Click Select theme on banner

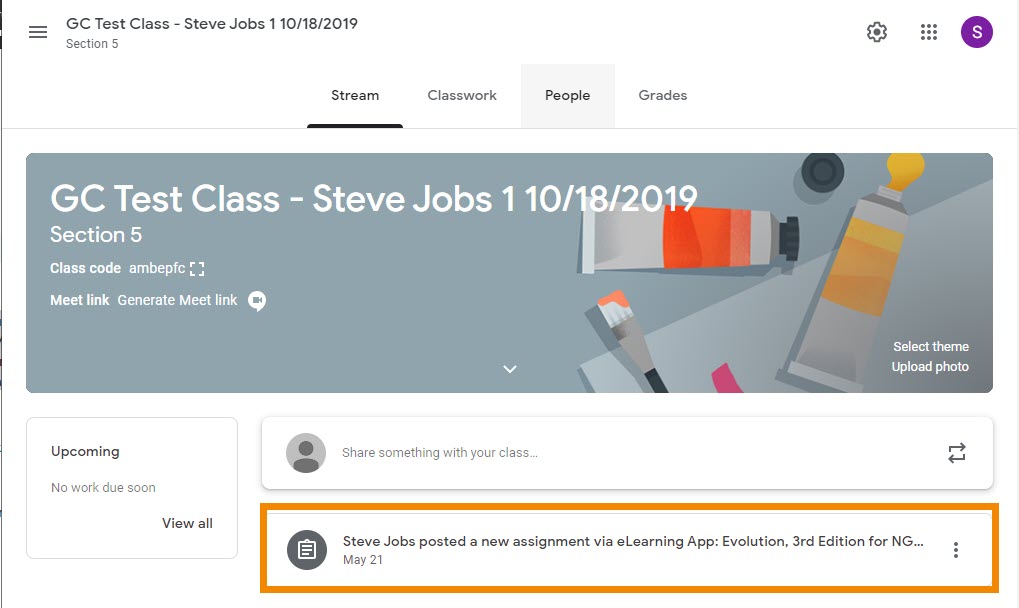pos(930,346)
